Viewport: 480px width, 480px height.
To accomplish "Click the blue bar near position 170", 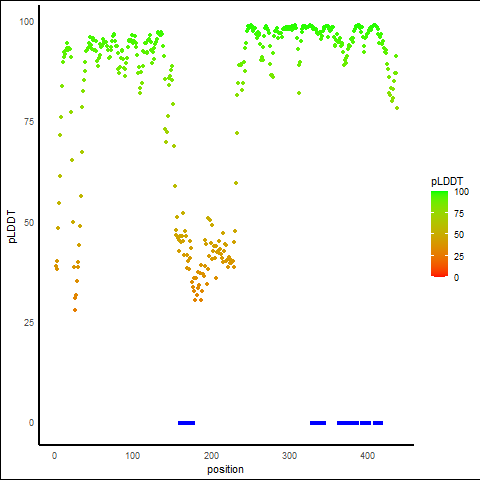I will click(186, 423).
